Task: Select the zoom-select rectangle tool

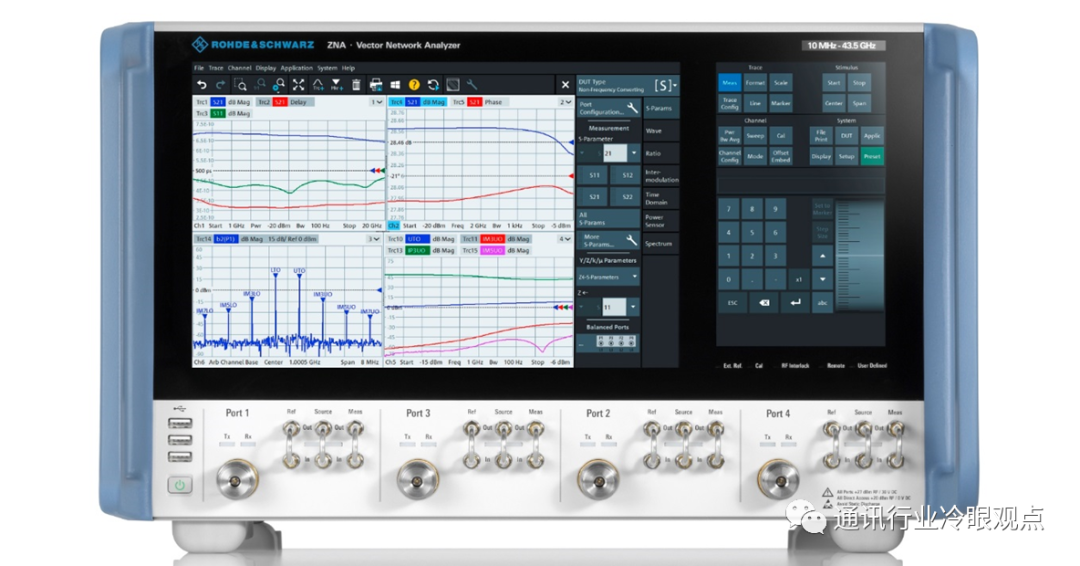Action: [240, 85]
